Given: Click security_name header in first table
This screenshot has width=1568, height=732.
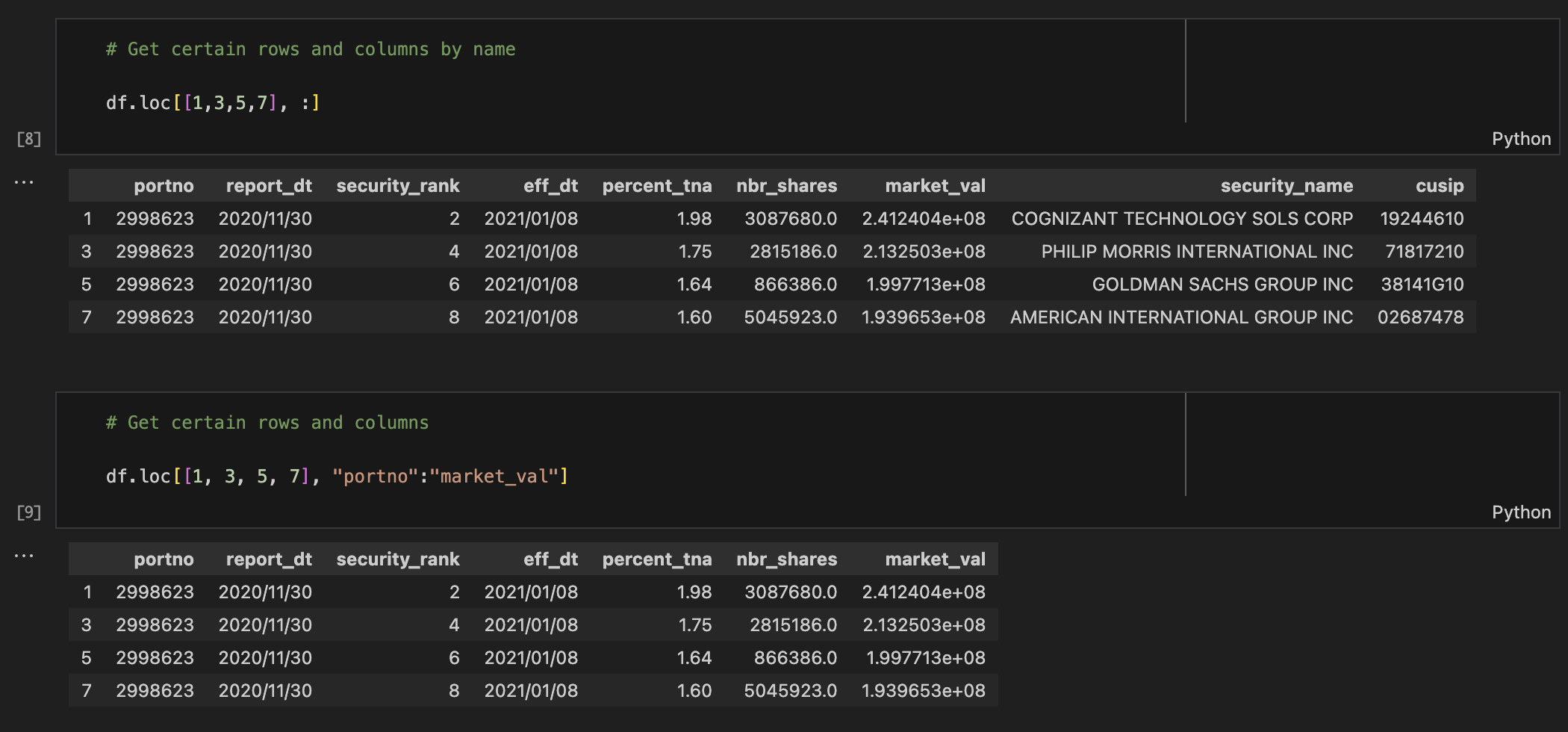Looking at the screenshot, I should [1287, 186].
